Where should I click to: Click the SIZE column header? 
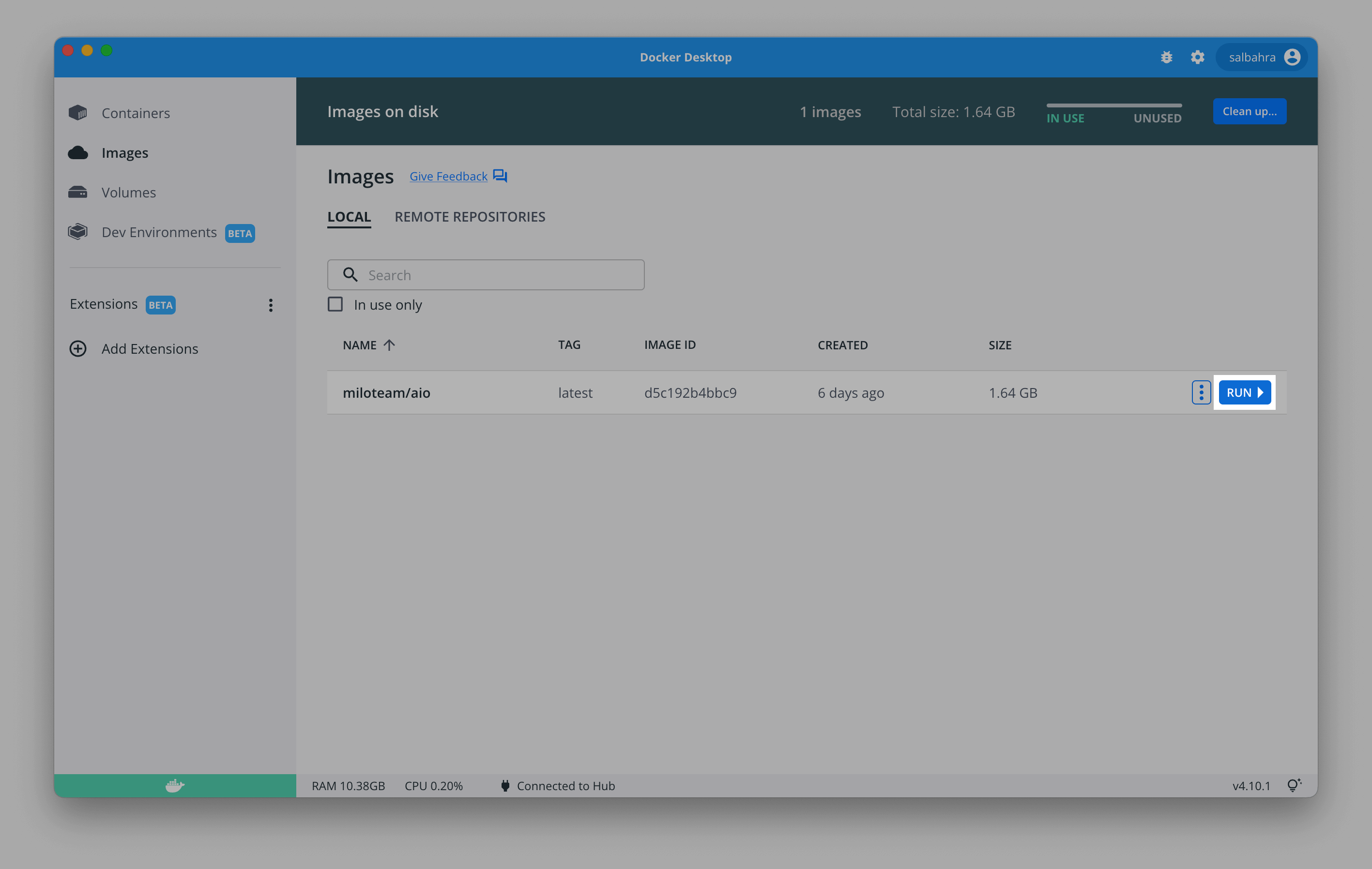coord(1000,345)
